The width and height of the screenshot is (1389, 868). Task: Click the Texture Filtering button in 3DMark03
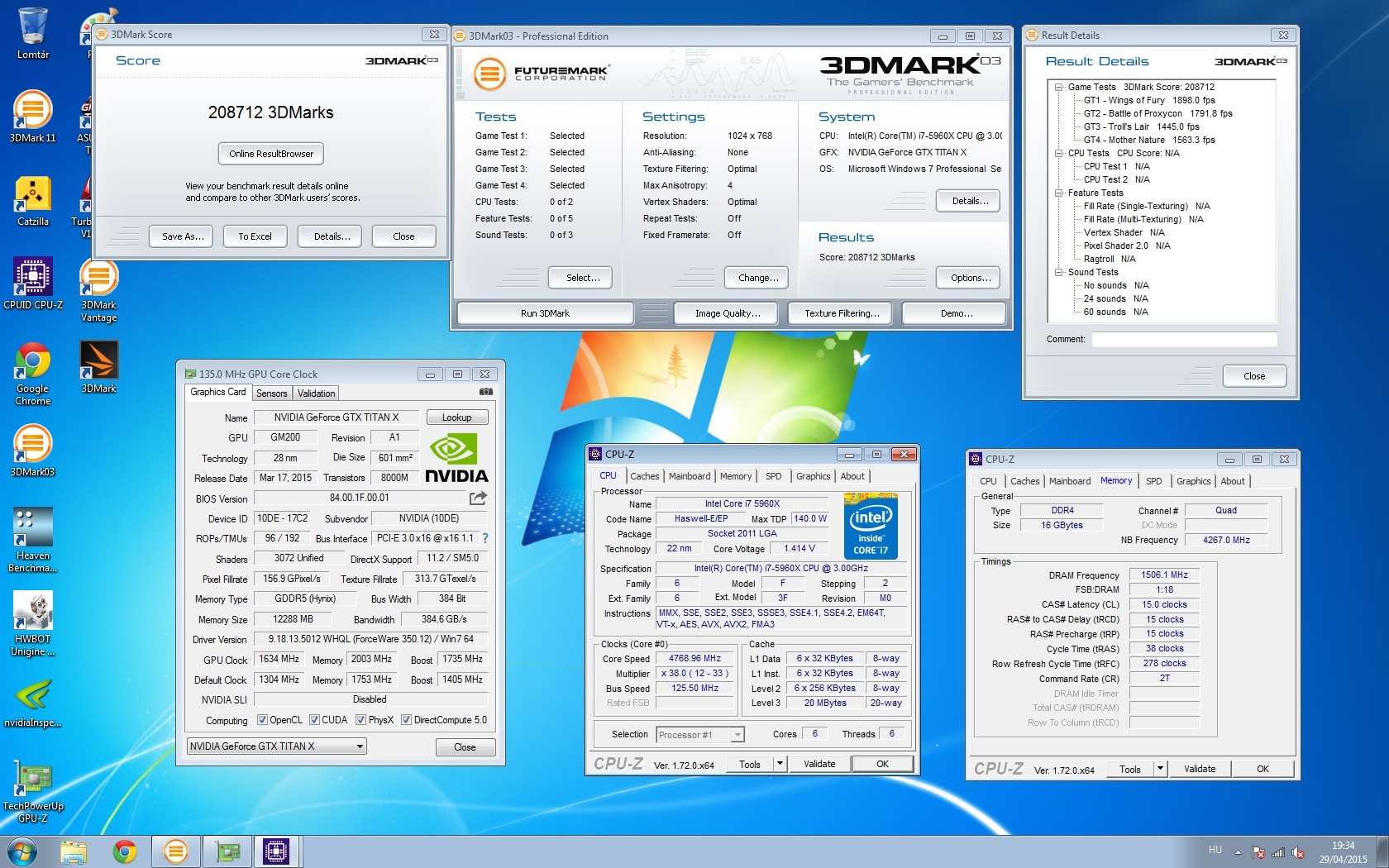pos(842,313)
